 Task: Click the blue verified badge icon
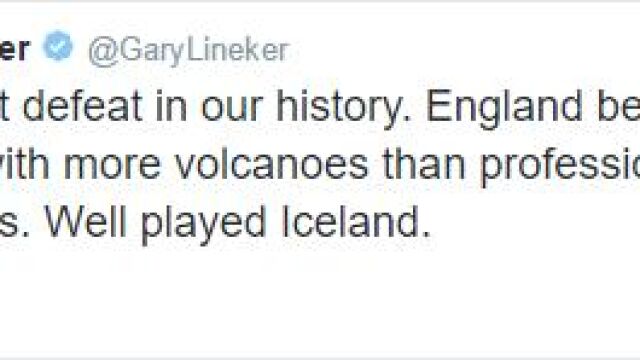point(58,46)
